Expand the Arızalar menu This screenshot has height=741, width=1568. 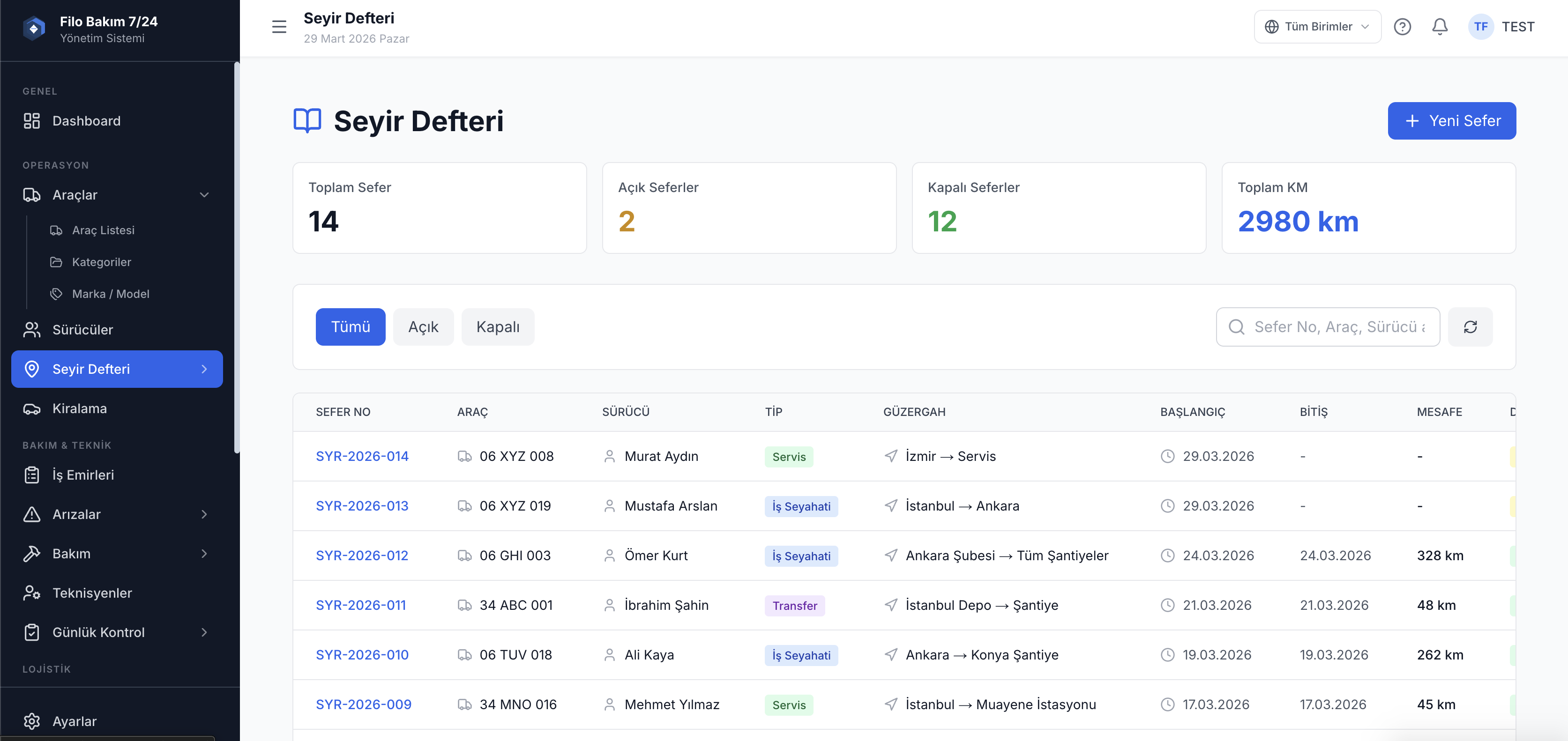pyautogui.click(x=204, y=514)
